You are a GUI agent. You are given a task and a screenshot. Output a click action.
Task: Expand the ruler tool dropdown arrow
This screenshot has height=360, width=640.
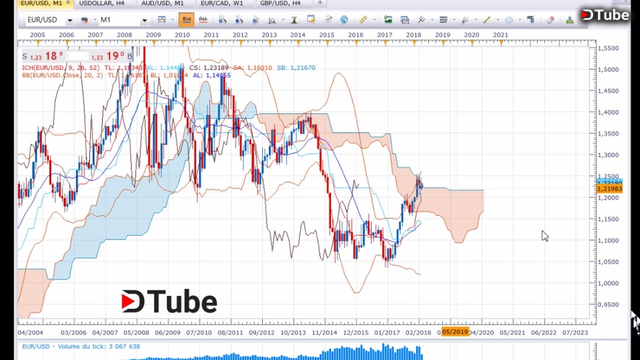click(x=374, y=20)
